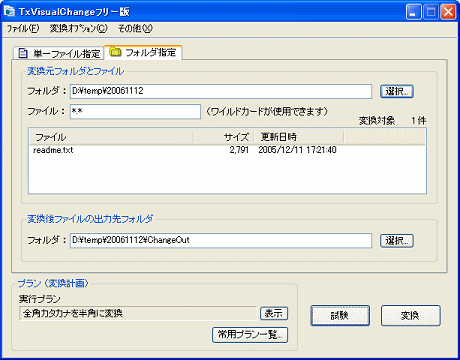Screen dimensions: 460x360
Task: Click the サイズ column header
Action: pos(224,137)
